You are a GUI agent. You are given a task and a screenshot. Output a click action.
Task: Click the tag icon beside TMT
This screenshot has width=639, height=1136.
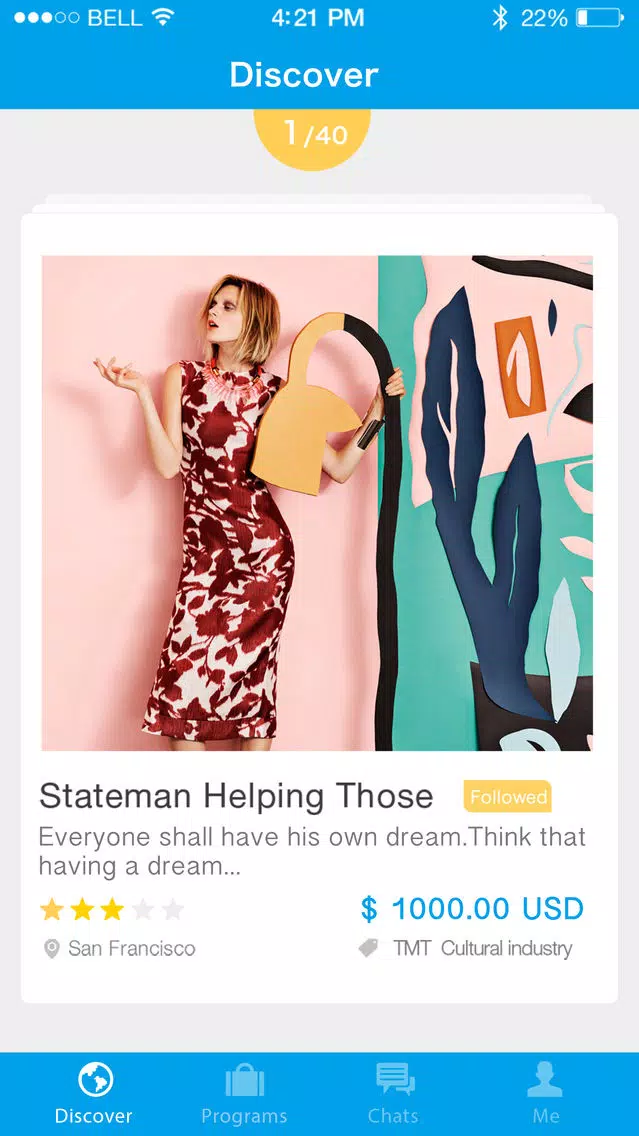(x=369, y=948)
